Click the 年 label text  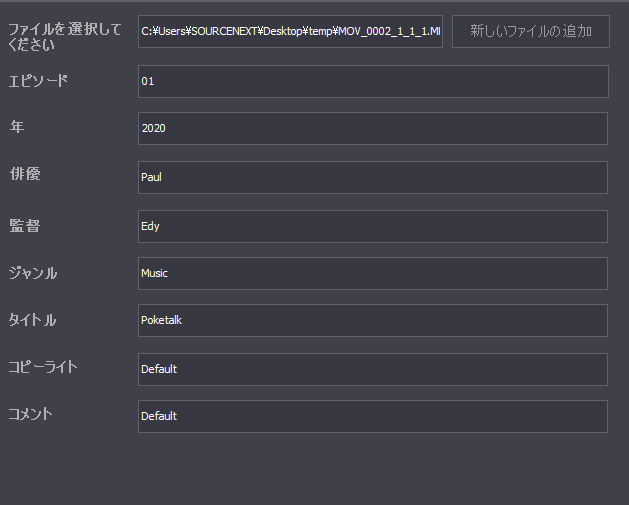click(x=17, y=127)
